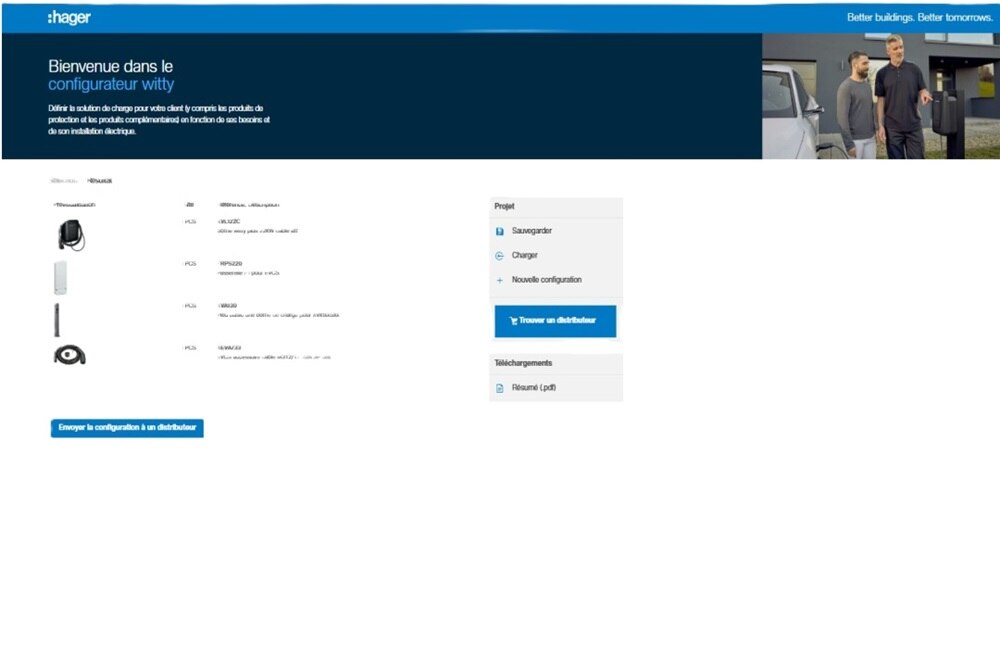Viewport: 1000px width, 667px height.
Task: Open the coiled charging cable image
Action: click(70, 355)
